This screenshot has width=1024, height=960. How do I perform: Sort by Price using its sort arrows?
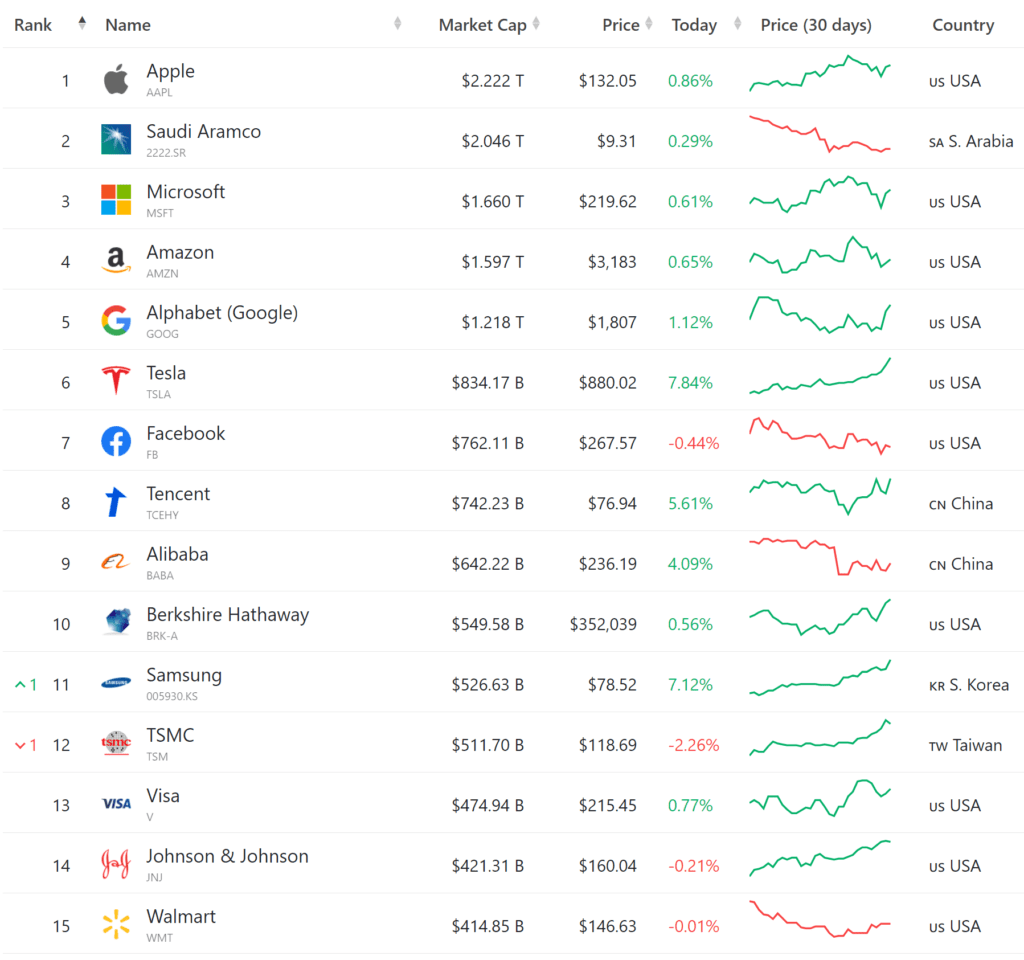tap(649, 24)
